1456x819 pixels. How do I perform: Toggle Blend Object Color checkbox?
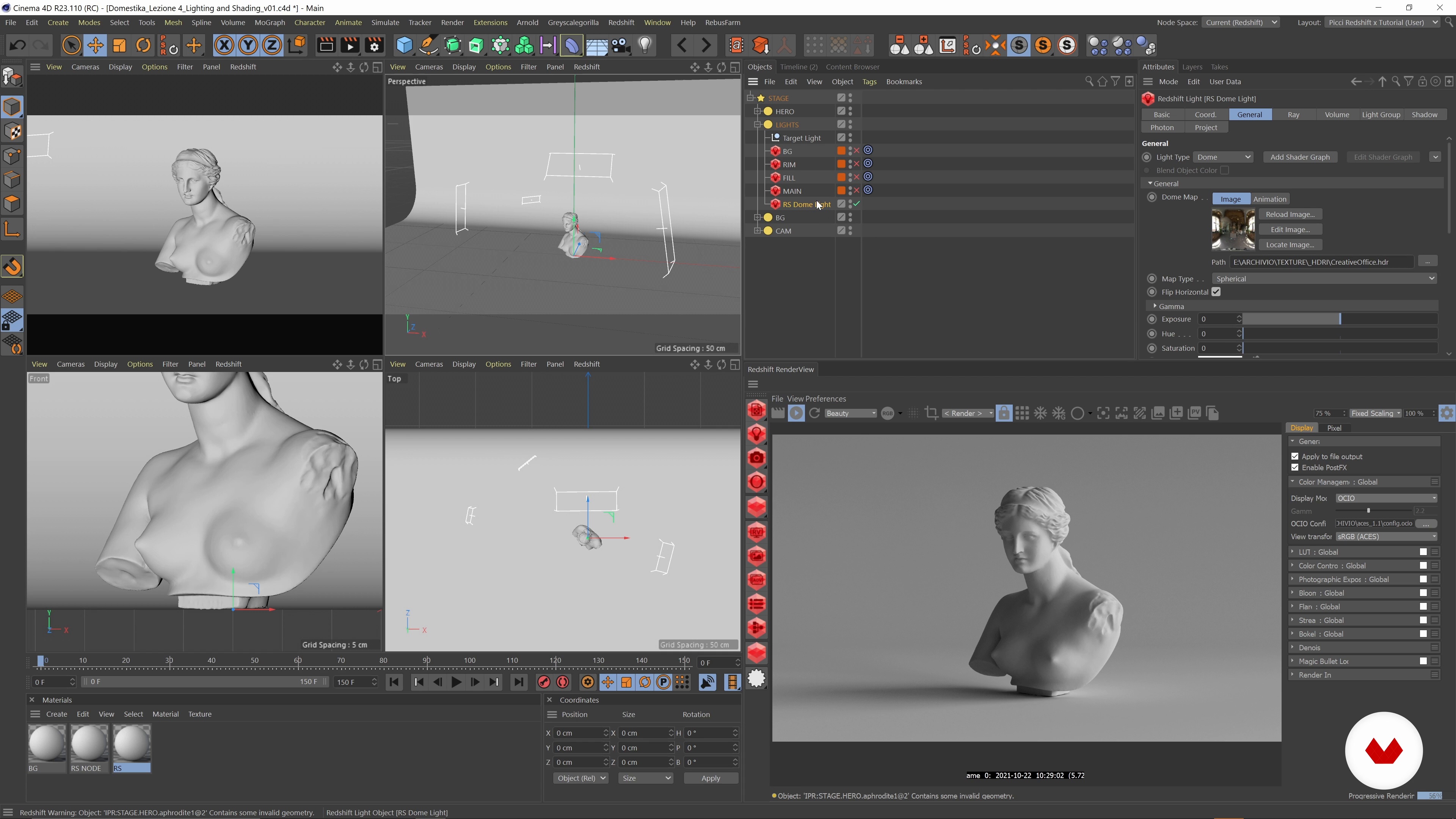(x=1224, y=170)
